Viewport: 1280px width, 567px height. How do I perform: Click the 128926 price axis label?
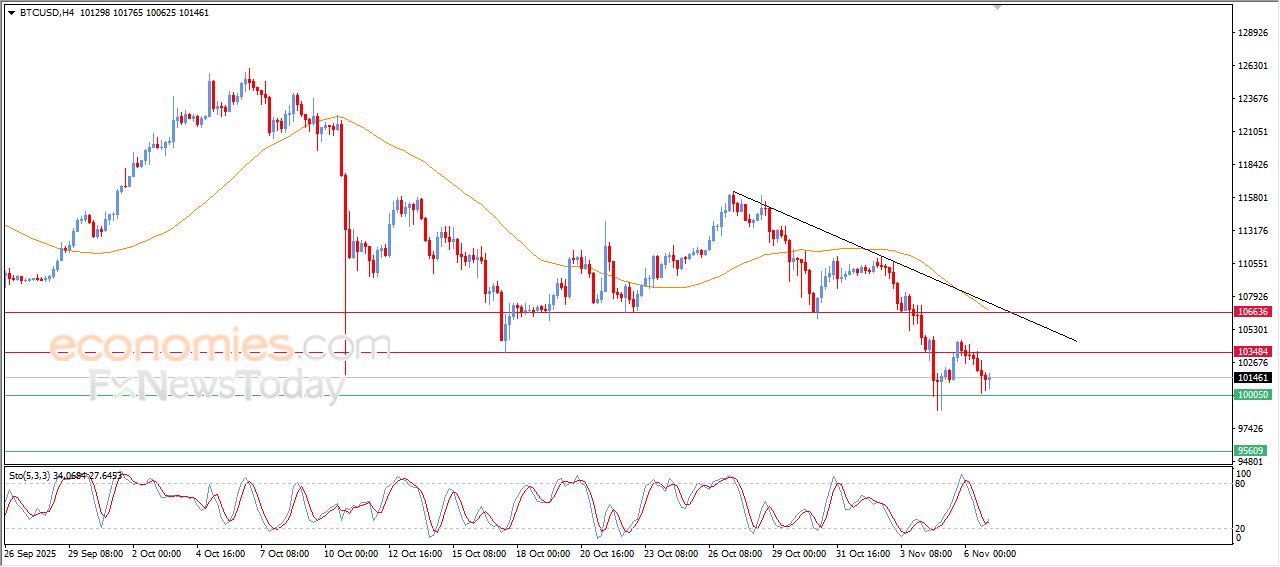pos(1253,33)
